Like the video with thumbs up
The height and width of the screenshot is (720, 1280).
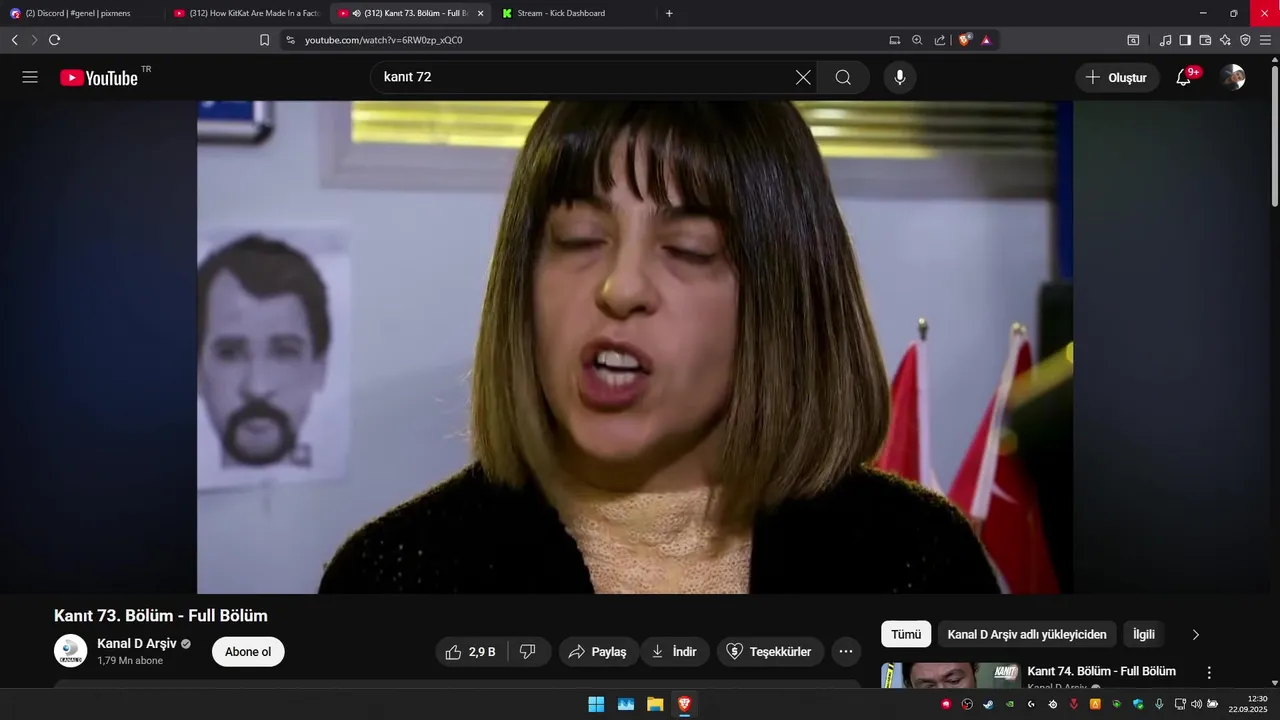[x=471, y=652]
